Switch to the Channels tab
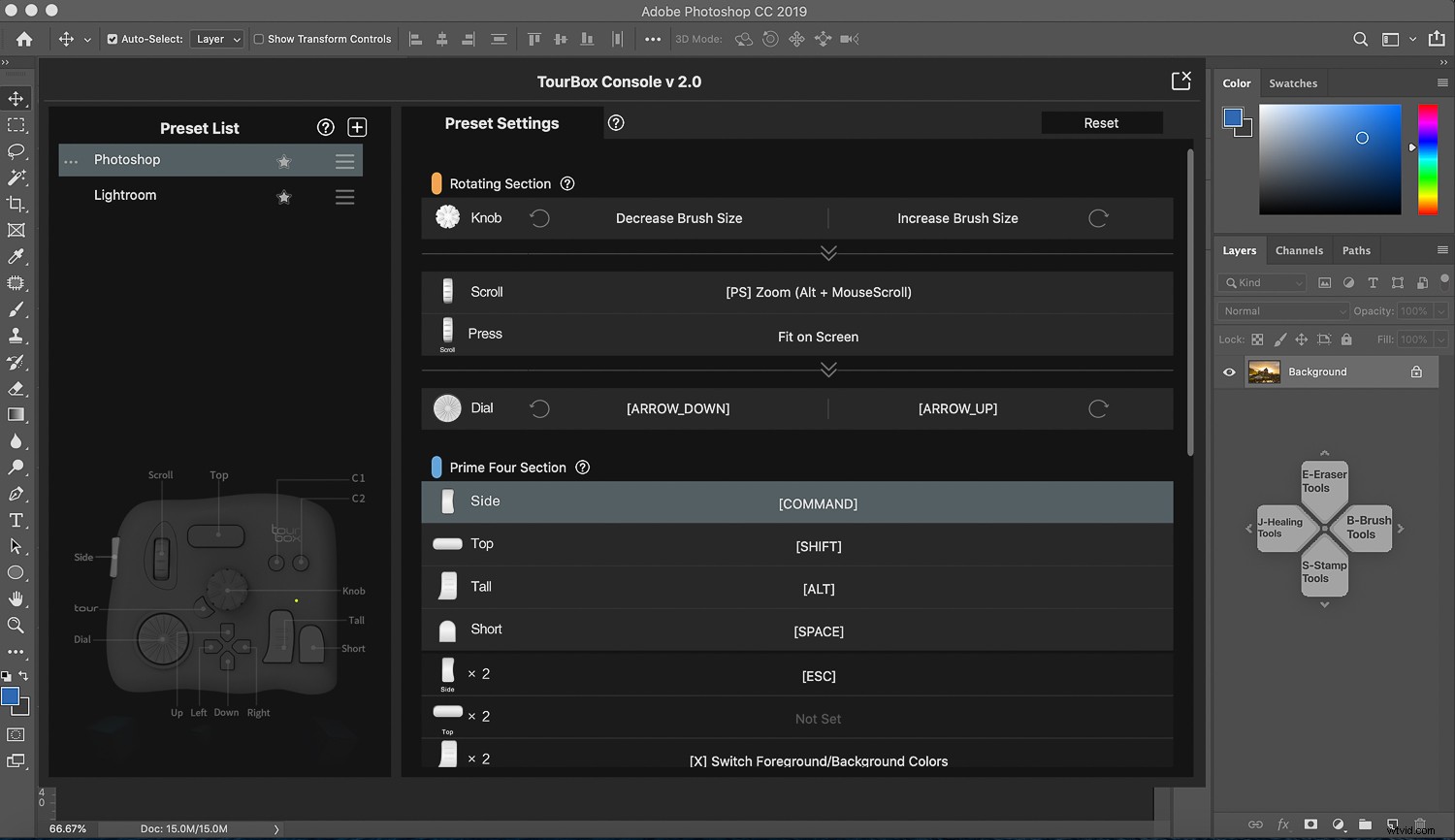Viewport: 1455px width, 840px height. [x=1299, y=250]
